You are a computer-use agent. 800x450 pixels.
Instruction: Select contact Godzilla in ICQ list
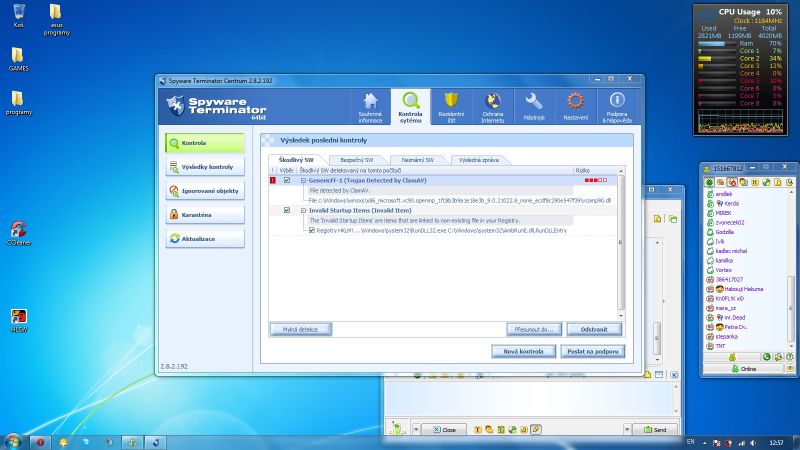724,232
